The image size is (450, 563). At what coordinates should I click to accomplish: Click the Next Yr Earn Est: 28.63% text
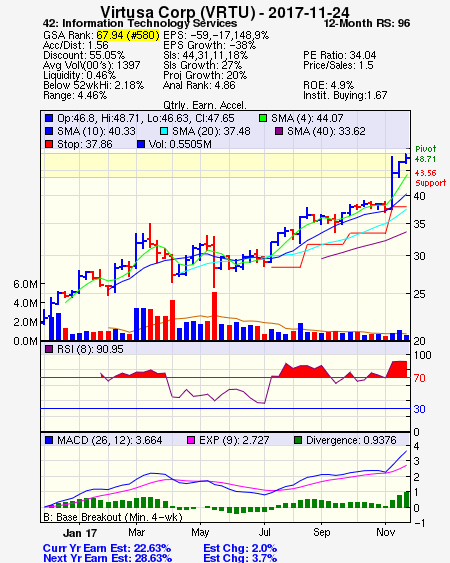pyautogui.click(x=107, y=558)
